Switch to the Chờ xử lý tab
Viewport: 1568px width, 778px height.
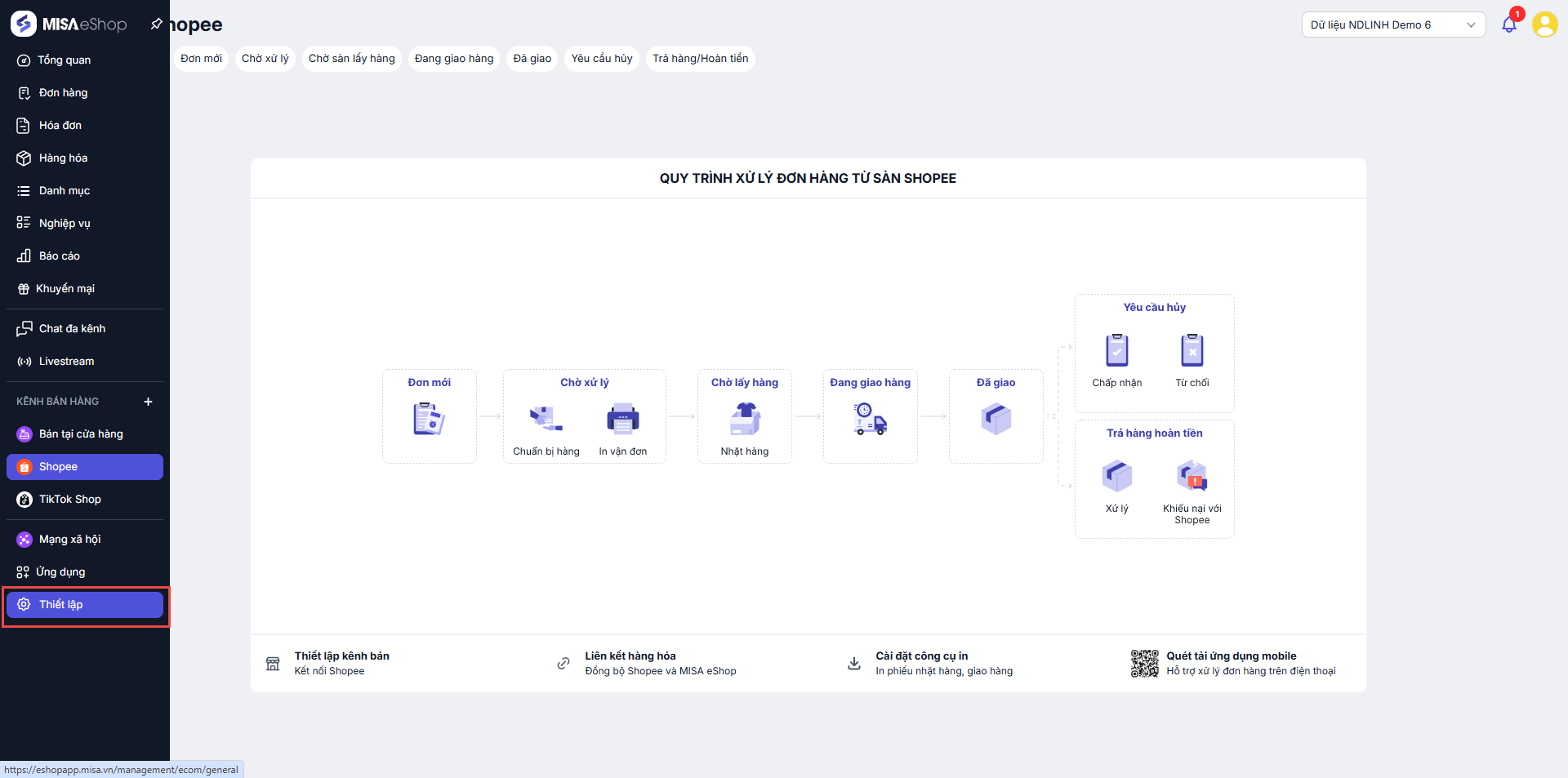[265, 59]
